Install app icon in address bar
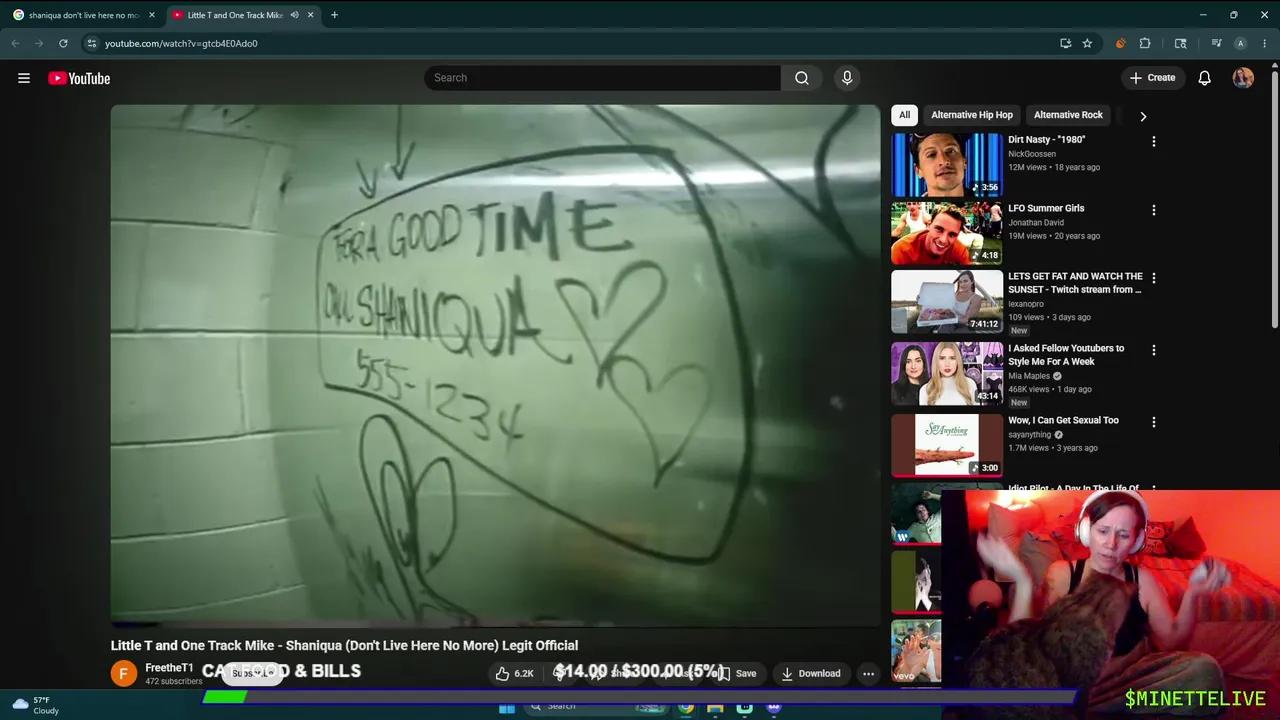Image resolution: width=1280 pixels, height=720 pixels. pyautogui.click(x=1065, y=43)
